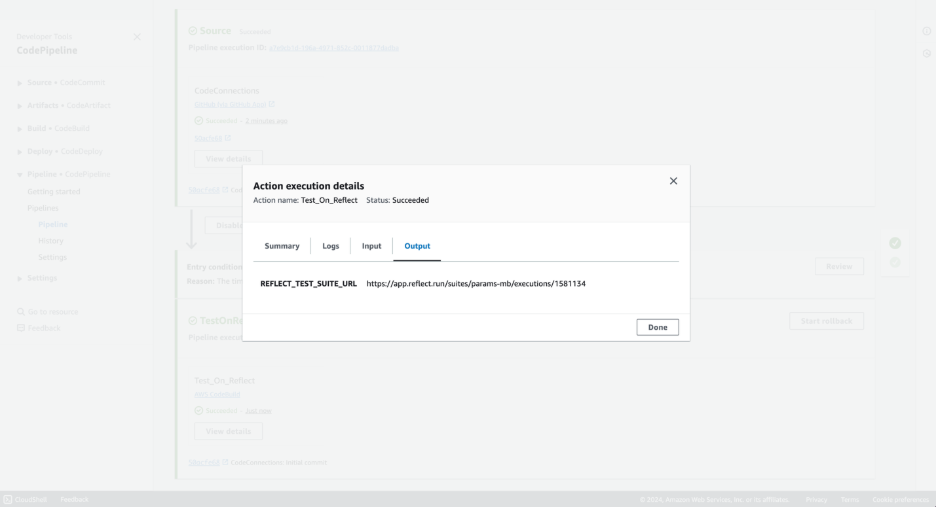Expand Build CodeBuild section
The width and height of the screenshot is (936, 507).
[x=20, y=129]
